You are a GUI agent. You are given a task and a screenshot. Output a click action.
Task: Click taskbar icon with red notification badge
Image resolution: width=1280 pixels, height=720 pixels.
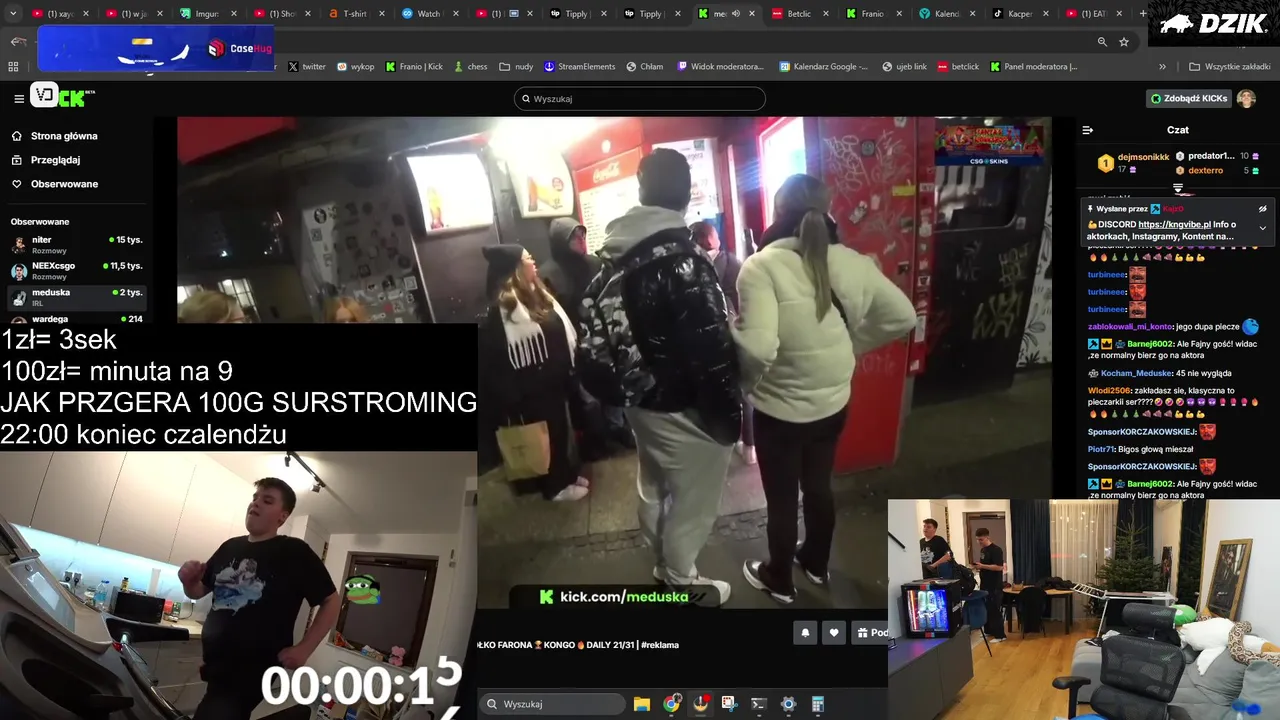tap(701, 704)
